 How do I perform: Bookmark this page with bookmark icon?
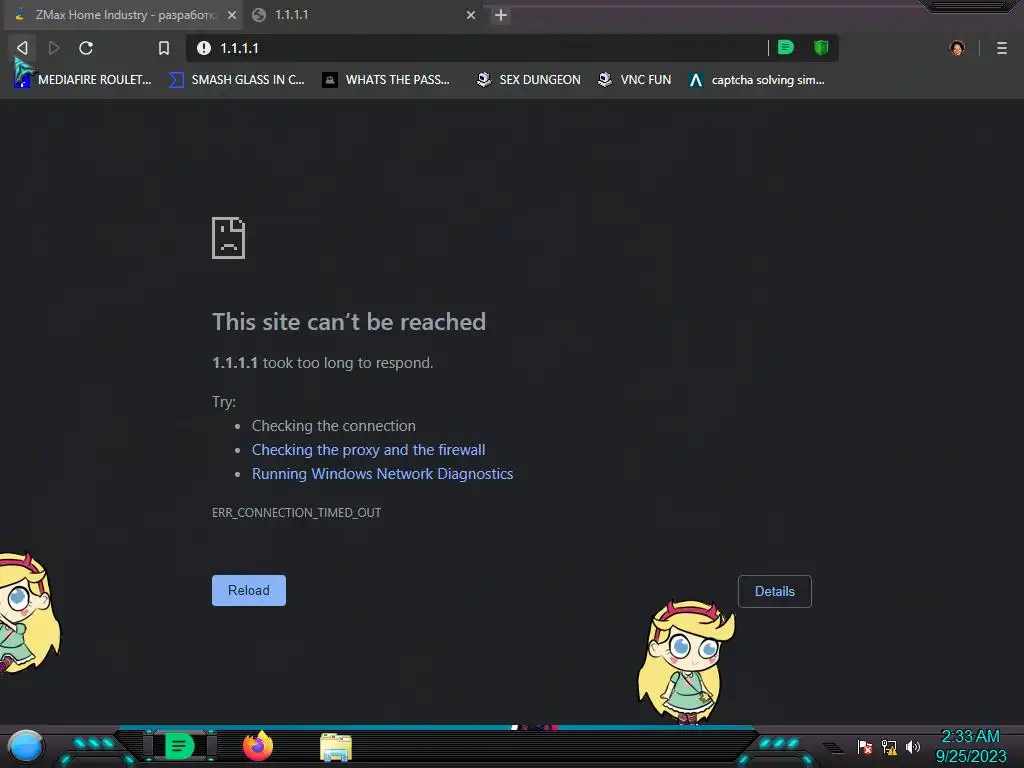click(x=164, y=48)
